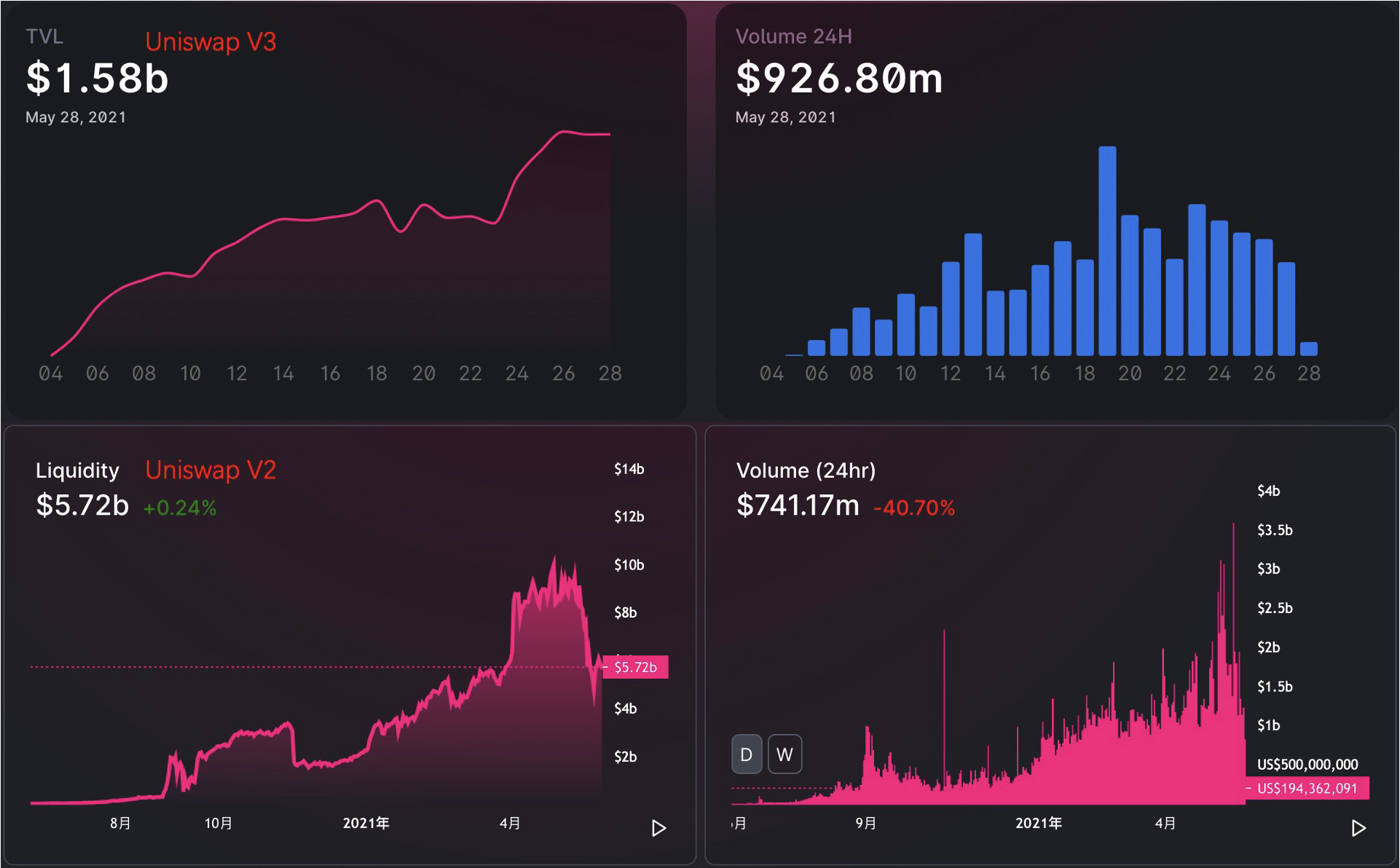Click the +0.24% liquidity change text
1400x868 pixels.
point(180,508)
